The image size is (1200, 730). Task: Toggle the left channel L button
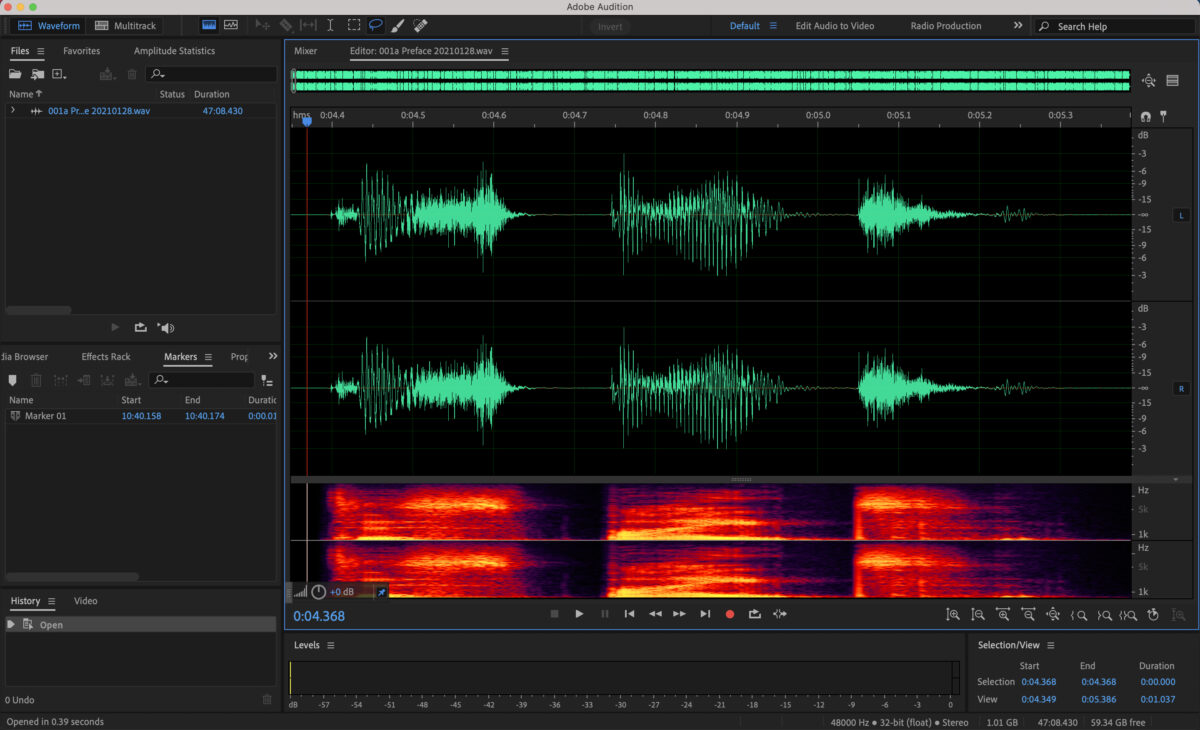point(1181,215)
